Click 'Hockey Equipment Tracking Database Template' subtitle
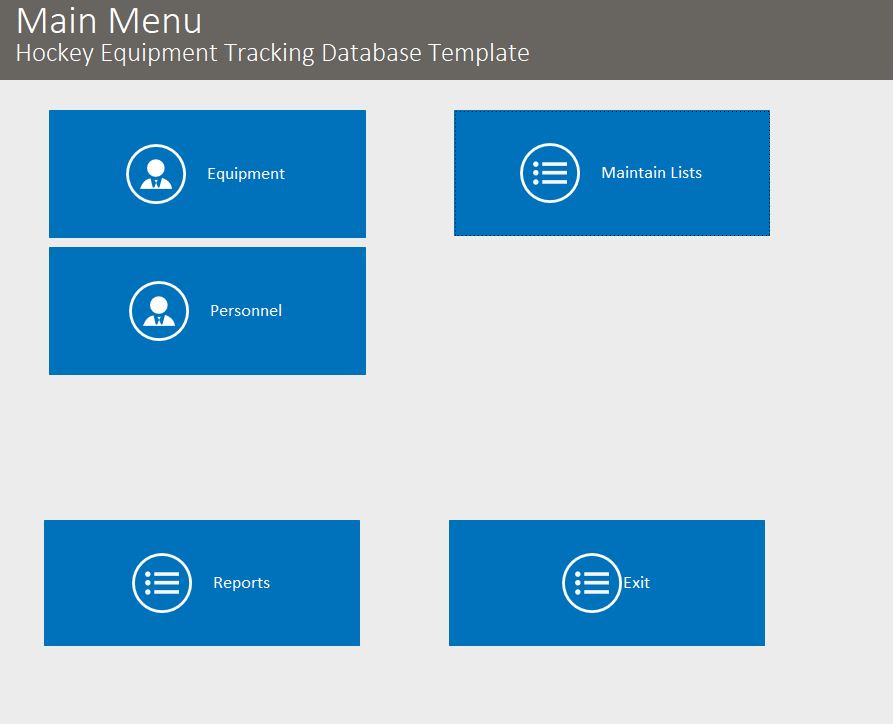 coord(273,53)
